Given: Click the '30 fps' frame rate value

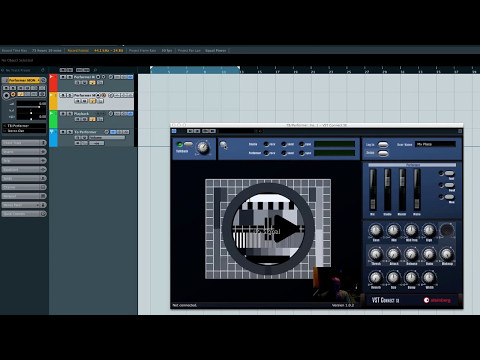Looking at the screenshot, I should coord(167,50).
